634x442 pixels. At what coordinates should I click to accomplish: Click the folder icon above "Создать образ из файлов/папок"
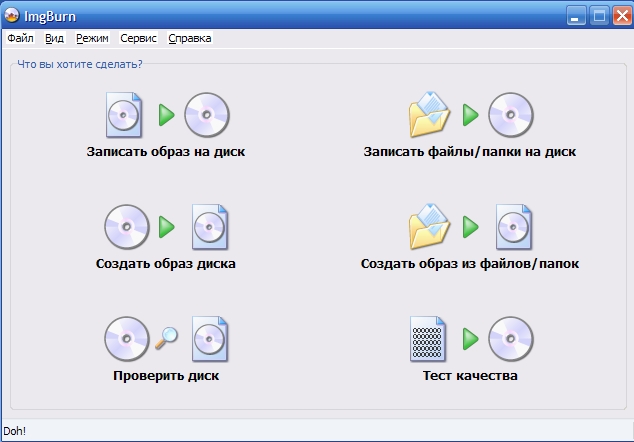coord(430,227)
